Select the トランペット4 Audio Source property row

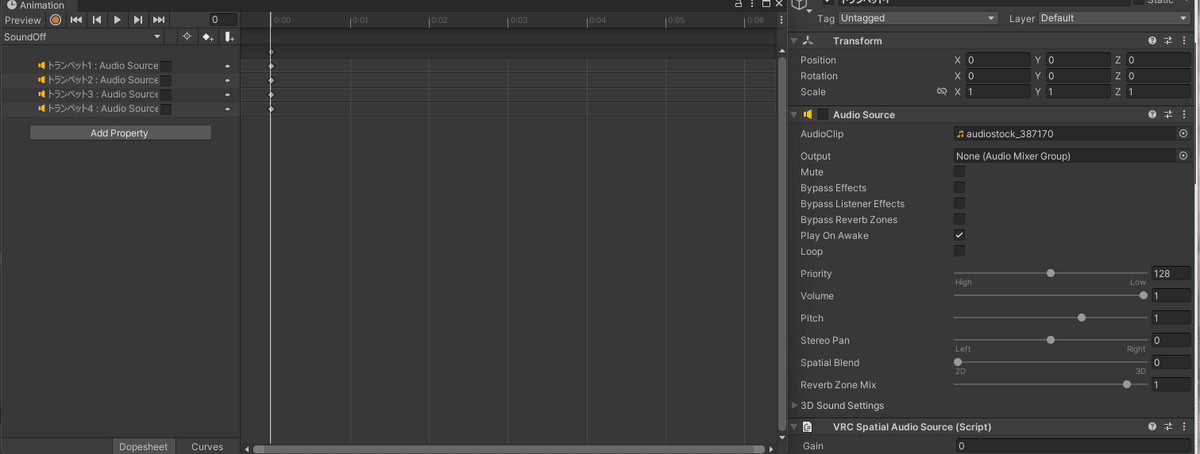pyautogui.click(x=120, y=108)
